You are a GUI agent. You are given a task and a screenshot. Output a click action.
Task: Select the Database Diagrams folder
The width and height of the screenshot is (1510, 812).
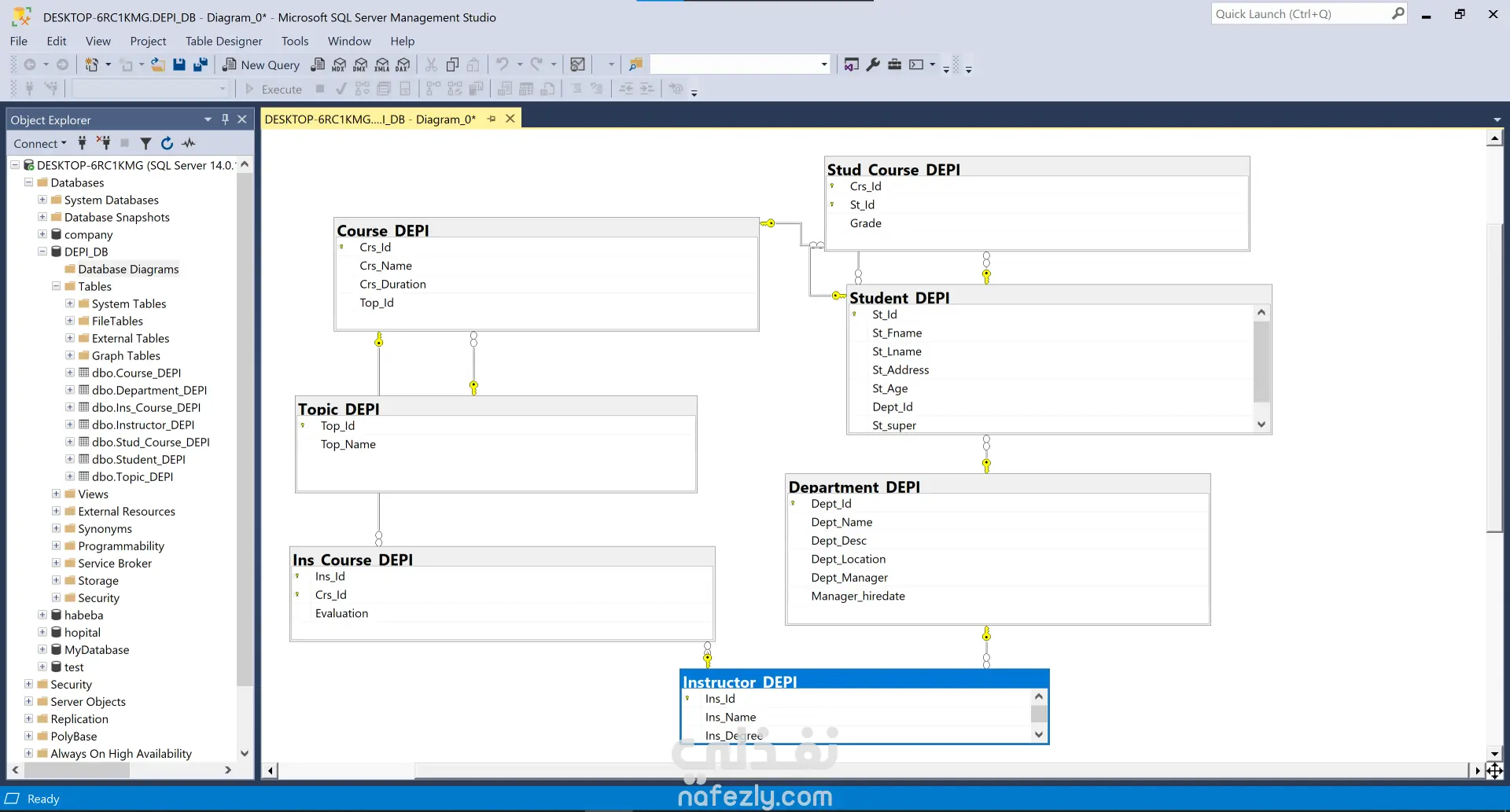pos(128,269)
